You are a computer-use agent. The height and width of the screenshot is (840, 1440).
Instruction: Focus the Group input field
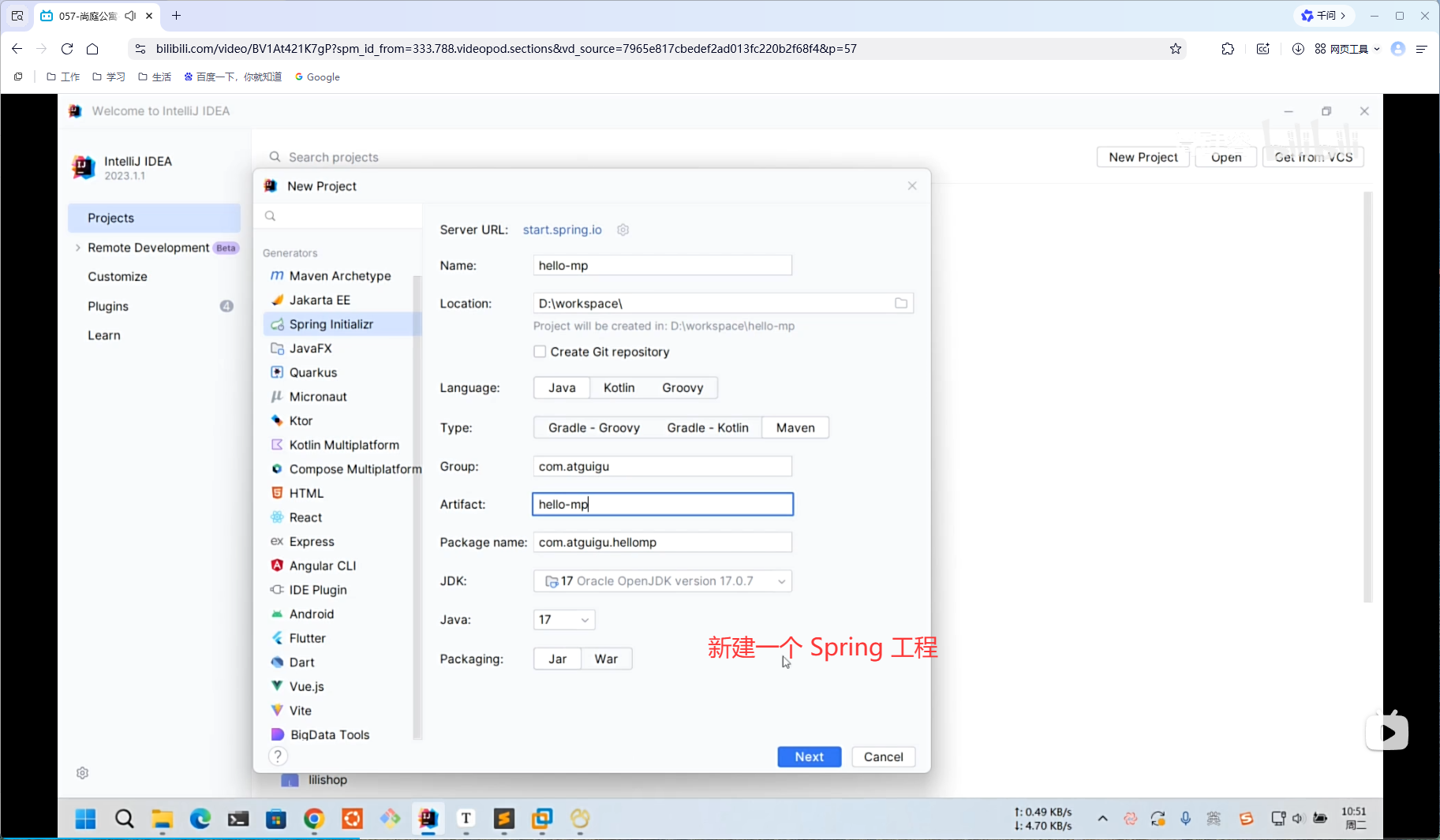pyautogui.click(x=662, y=467)
